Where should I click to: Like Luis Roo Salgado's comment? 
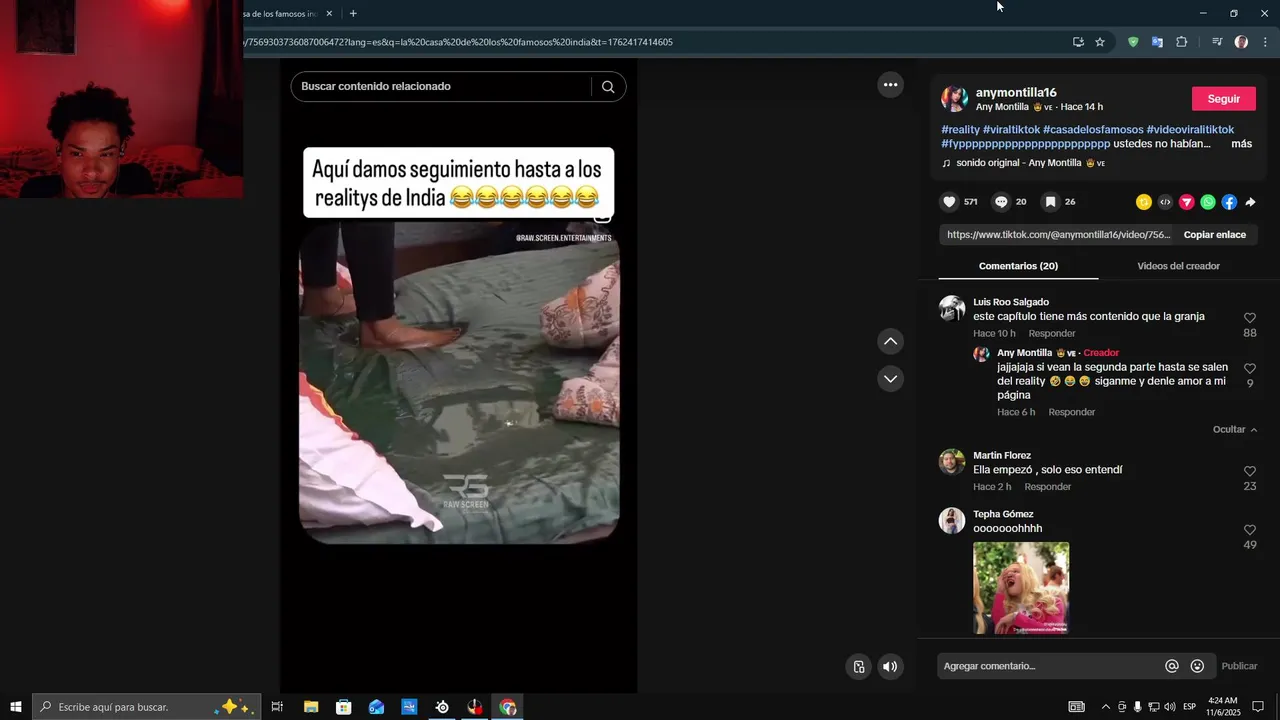(x=1249, y=318)
